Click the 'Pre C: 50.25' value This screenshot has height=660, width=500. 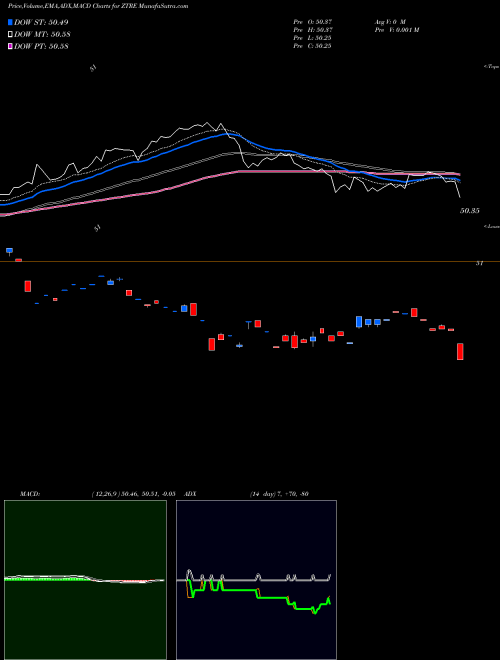click(312, 46)
